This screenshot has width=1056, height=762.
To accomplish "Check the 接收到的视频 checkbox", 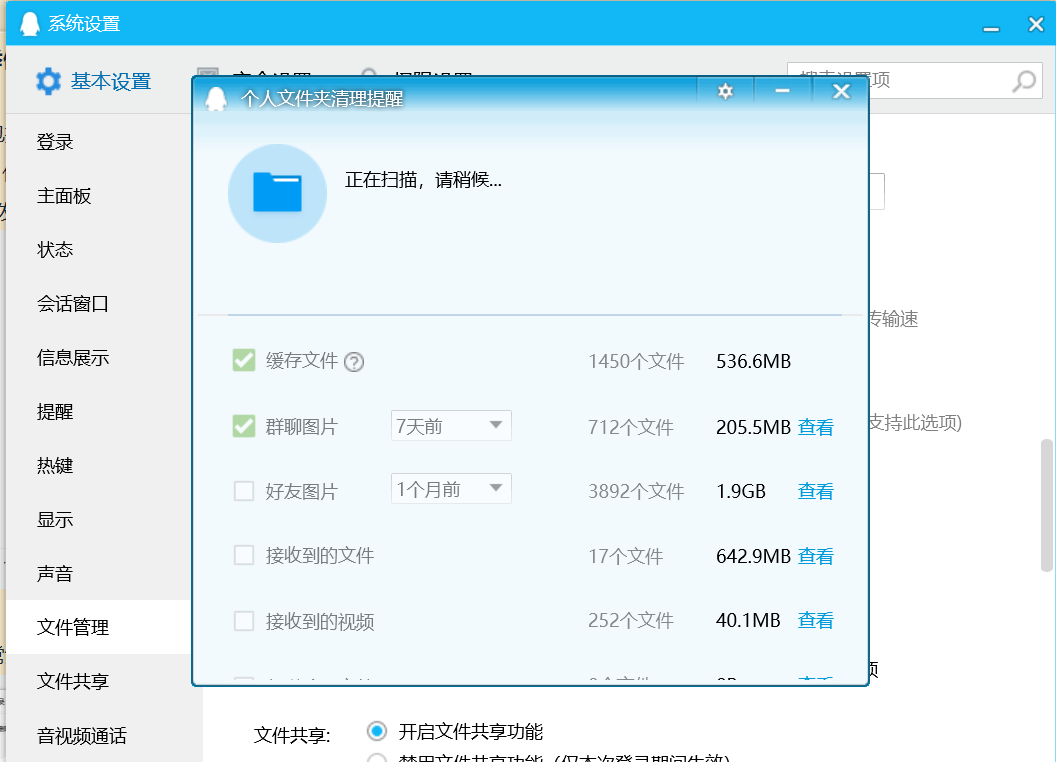I will pyautogui.click(x=244, y=621).
